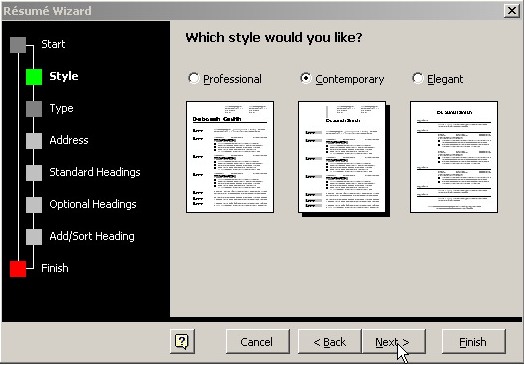Open the Add/Sort Heading step label
524x365 pixels.
[92, 236]
